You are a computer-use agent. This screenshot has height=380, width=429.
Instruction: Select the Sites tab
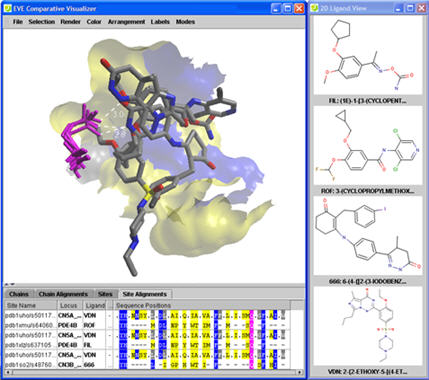(105, 294)
